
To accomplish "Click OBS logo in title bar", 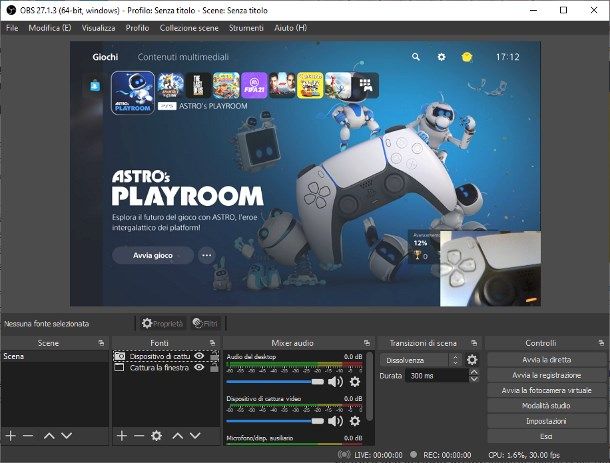I will coord(11,10).
